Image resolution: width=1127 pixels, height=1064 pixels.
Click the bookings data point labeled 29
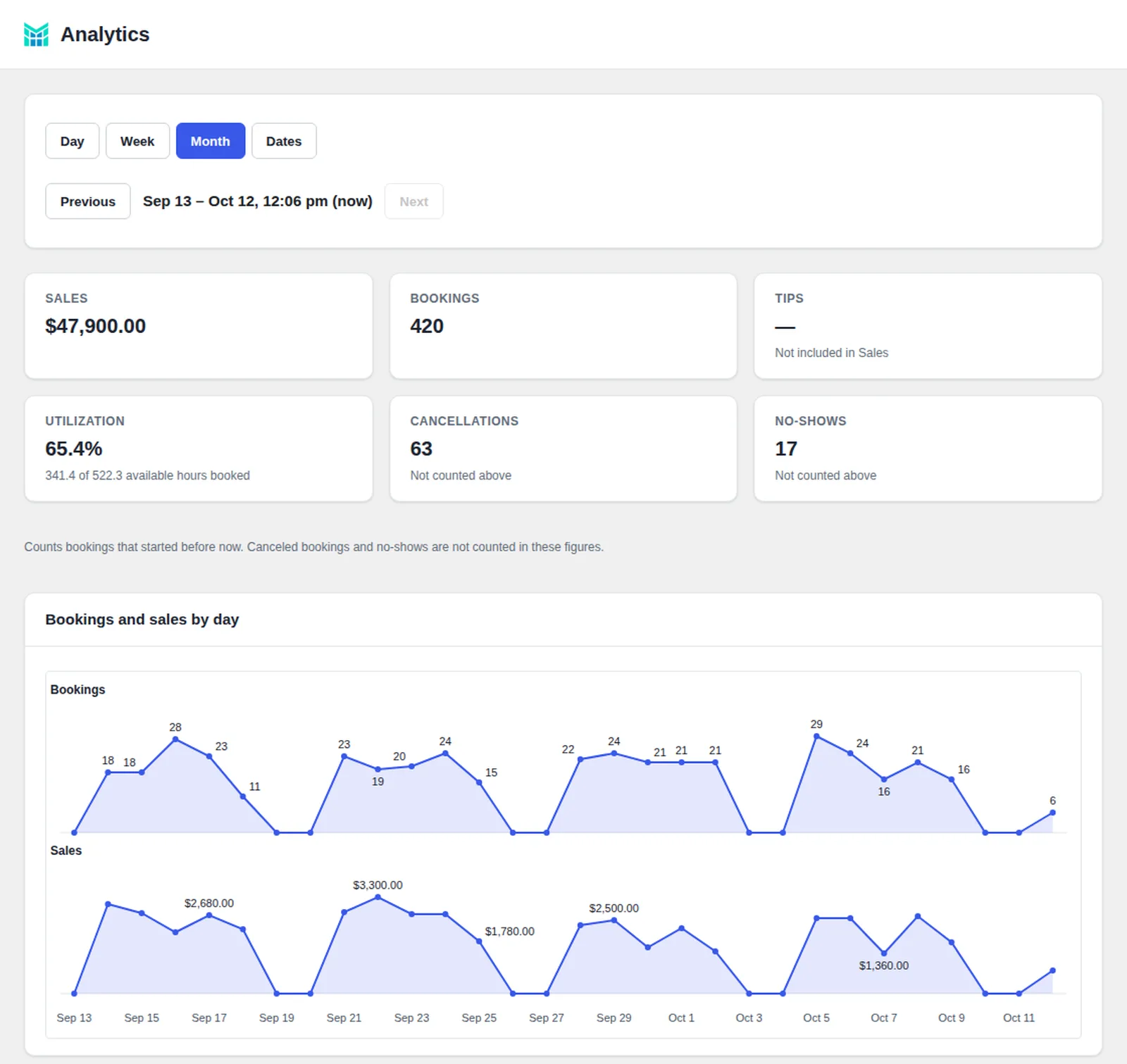816,737
